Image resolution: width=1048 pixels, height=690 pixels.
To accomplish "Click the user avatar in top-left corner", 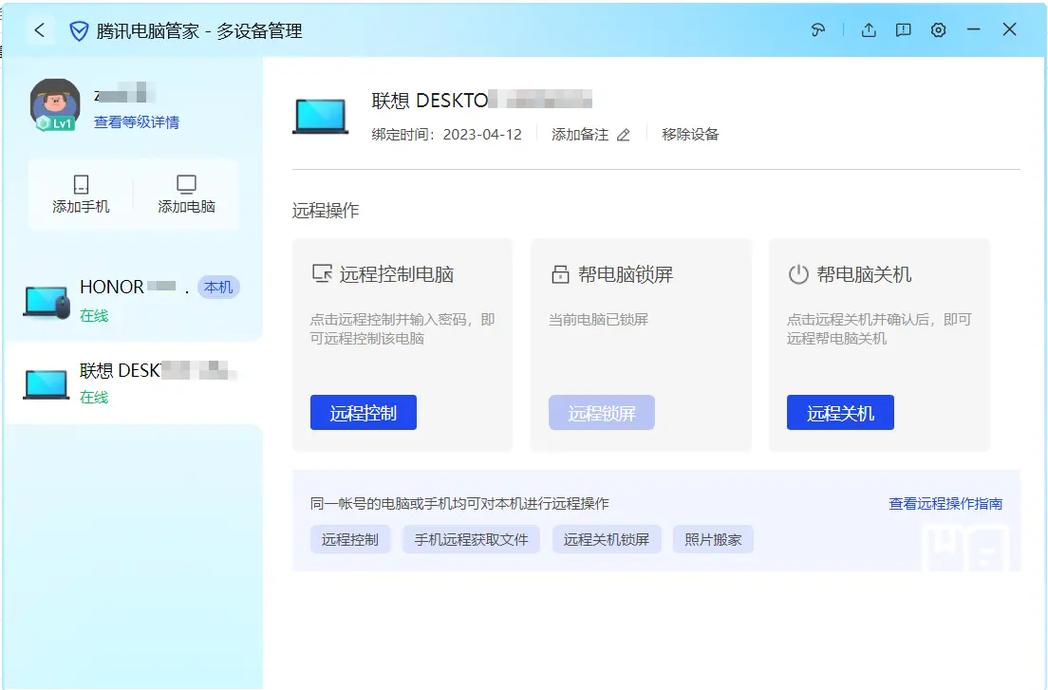I will (54, 101).
